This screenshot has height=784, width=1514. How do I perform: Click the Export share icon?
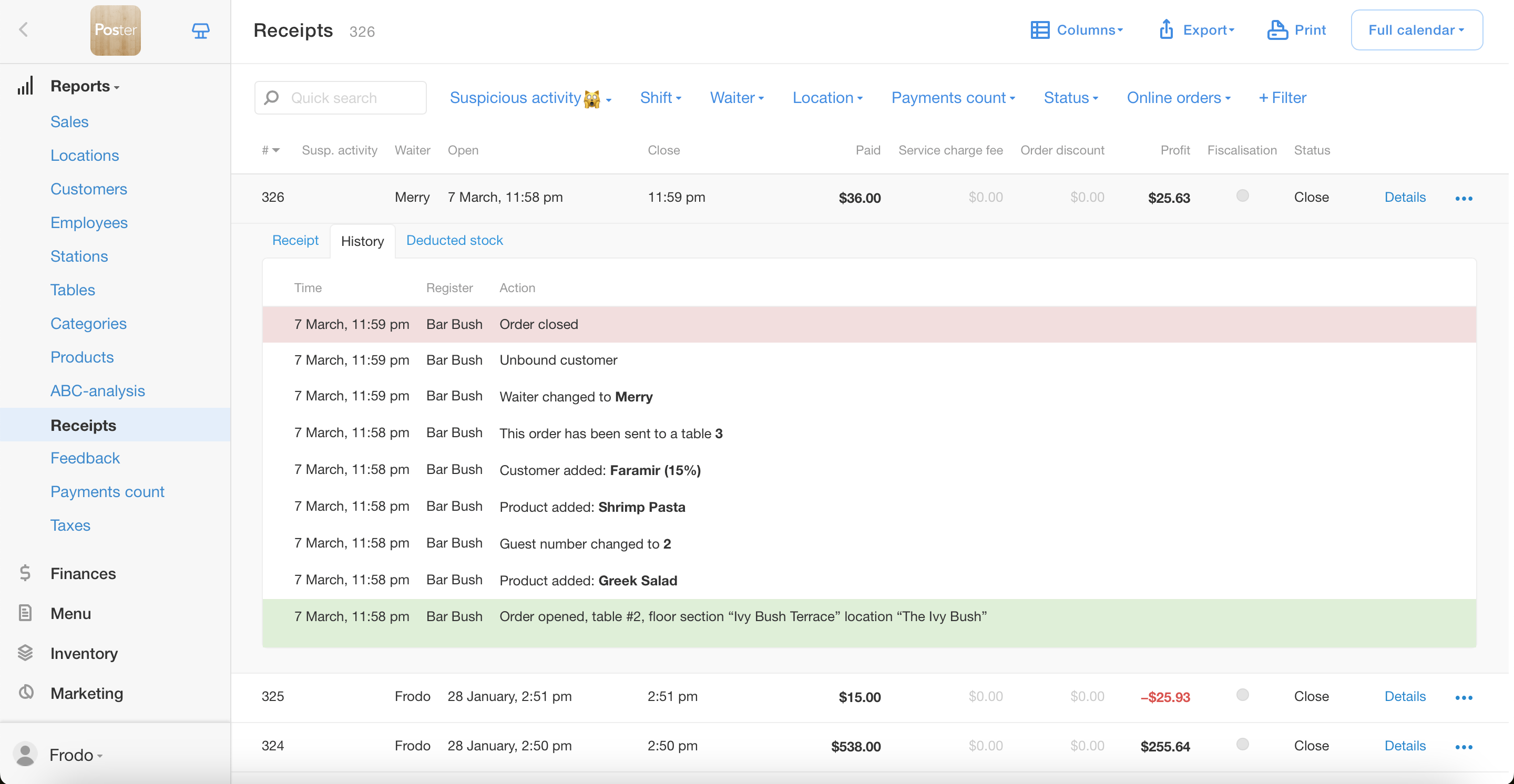coord(1166,29)
